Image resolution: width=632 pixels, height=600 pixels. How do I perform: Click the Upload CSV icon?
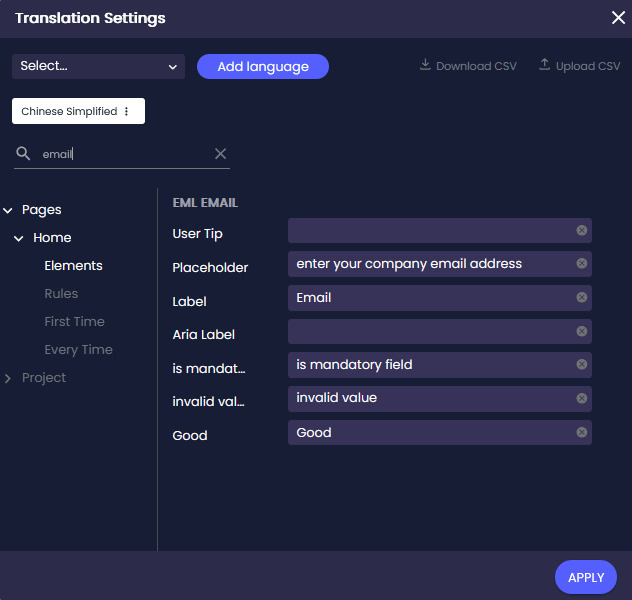(545, 64)
